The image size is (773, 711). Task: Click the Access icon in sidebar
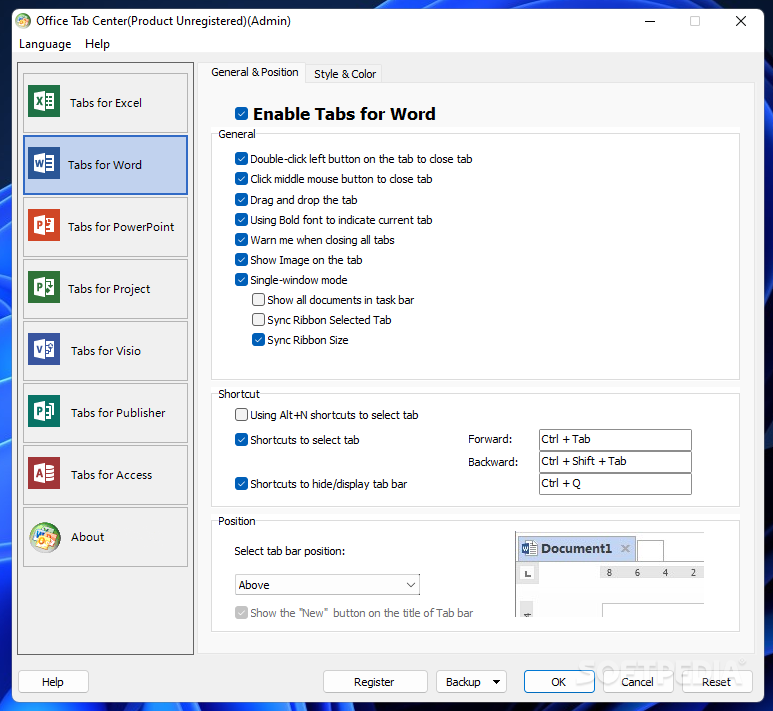pos(44,473)
